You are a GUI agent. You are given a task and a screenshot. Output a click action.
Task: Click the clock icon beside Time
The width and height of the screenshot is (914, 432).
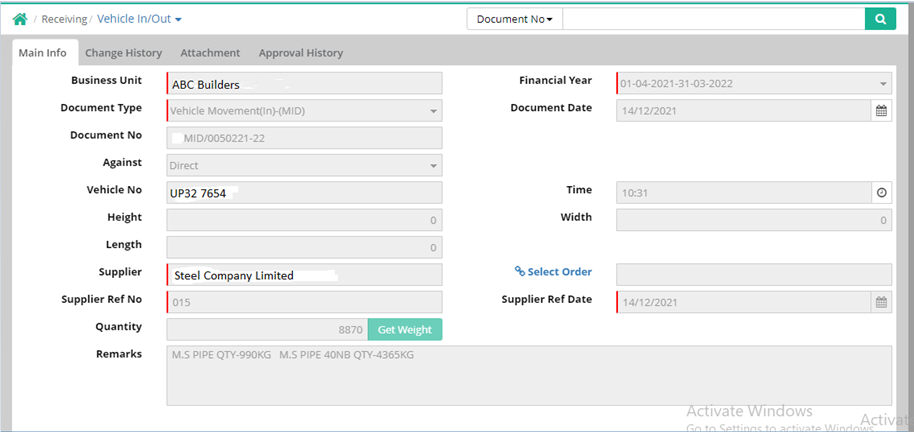tap(881, 193)
